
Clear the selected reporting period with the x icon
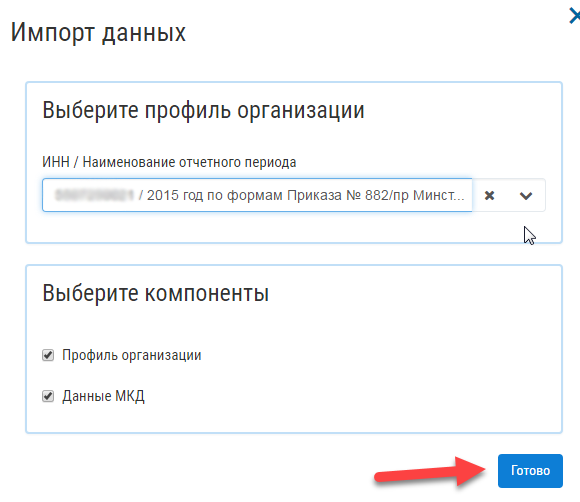[489, 195]
